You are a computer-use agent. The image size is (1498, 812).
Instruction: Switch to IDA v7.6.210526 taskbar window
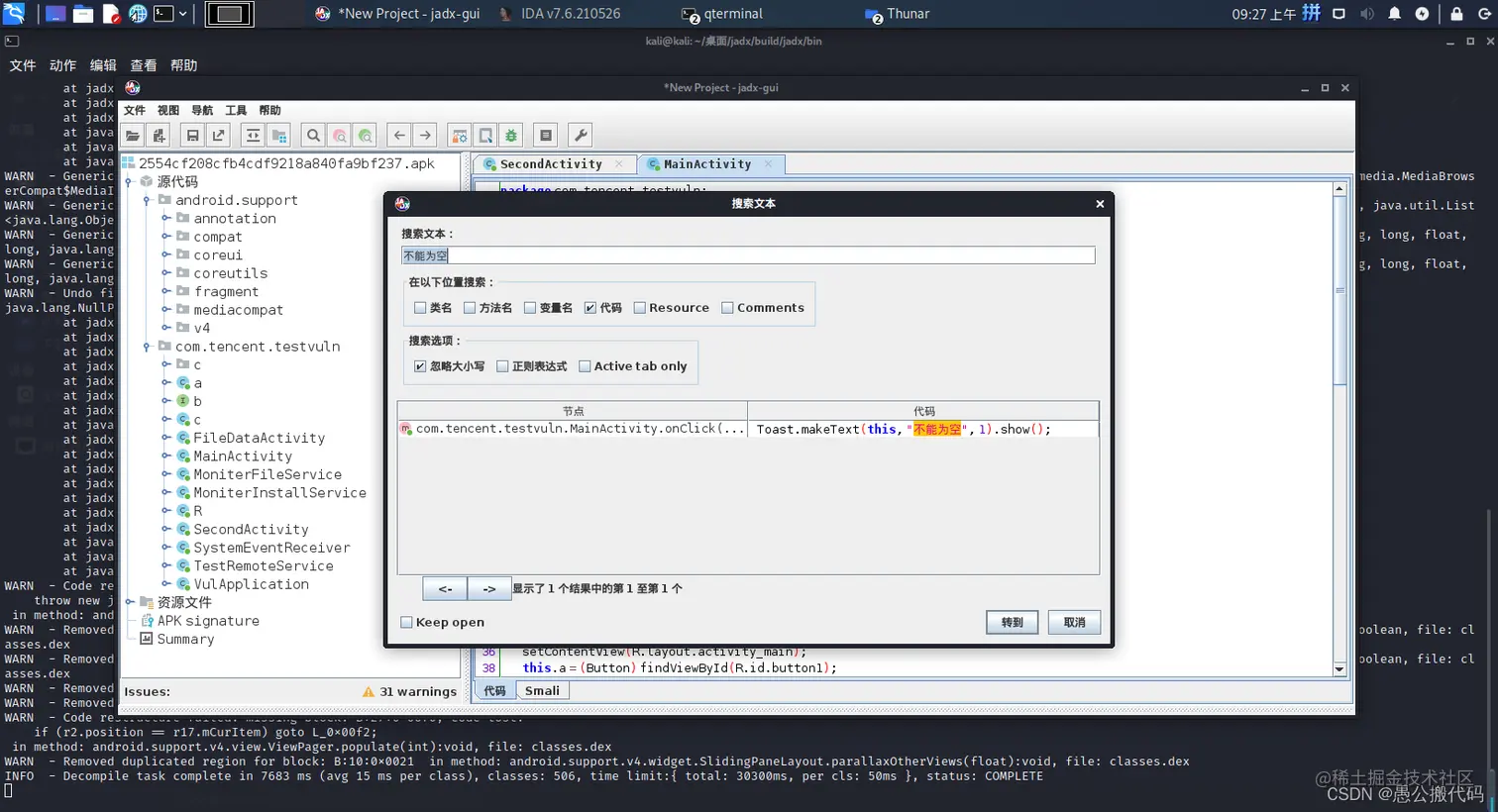[561, 14]
